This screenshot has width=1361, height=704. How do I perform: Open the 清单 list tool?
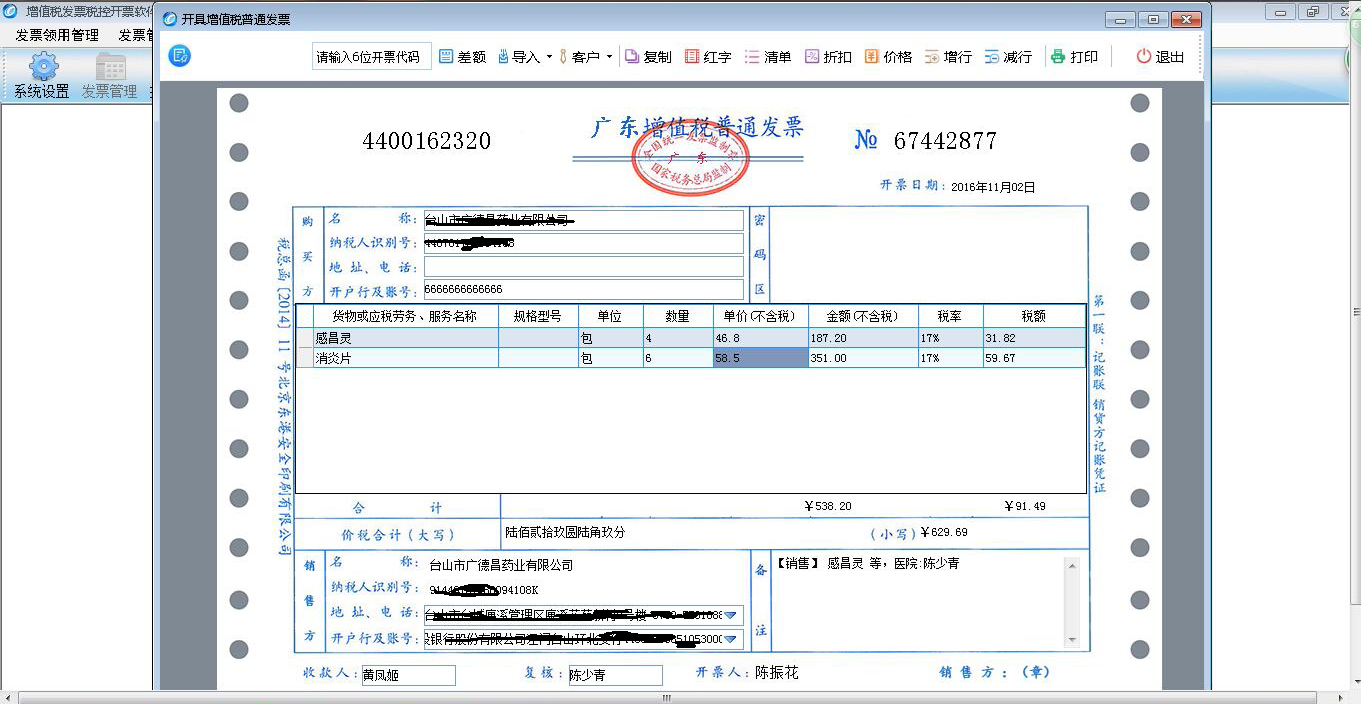(768, 57)
